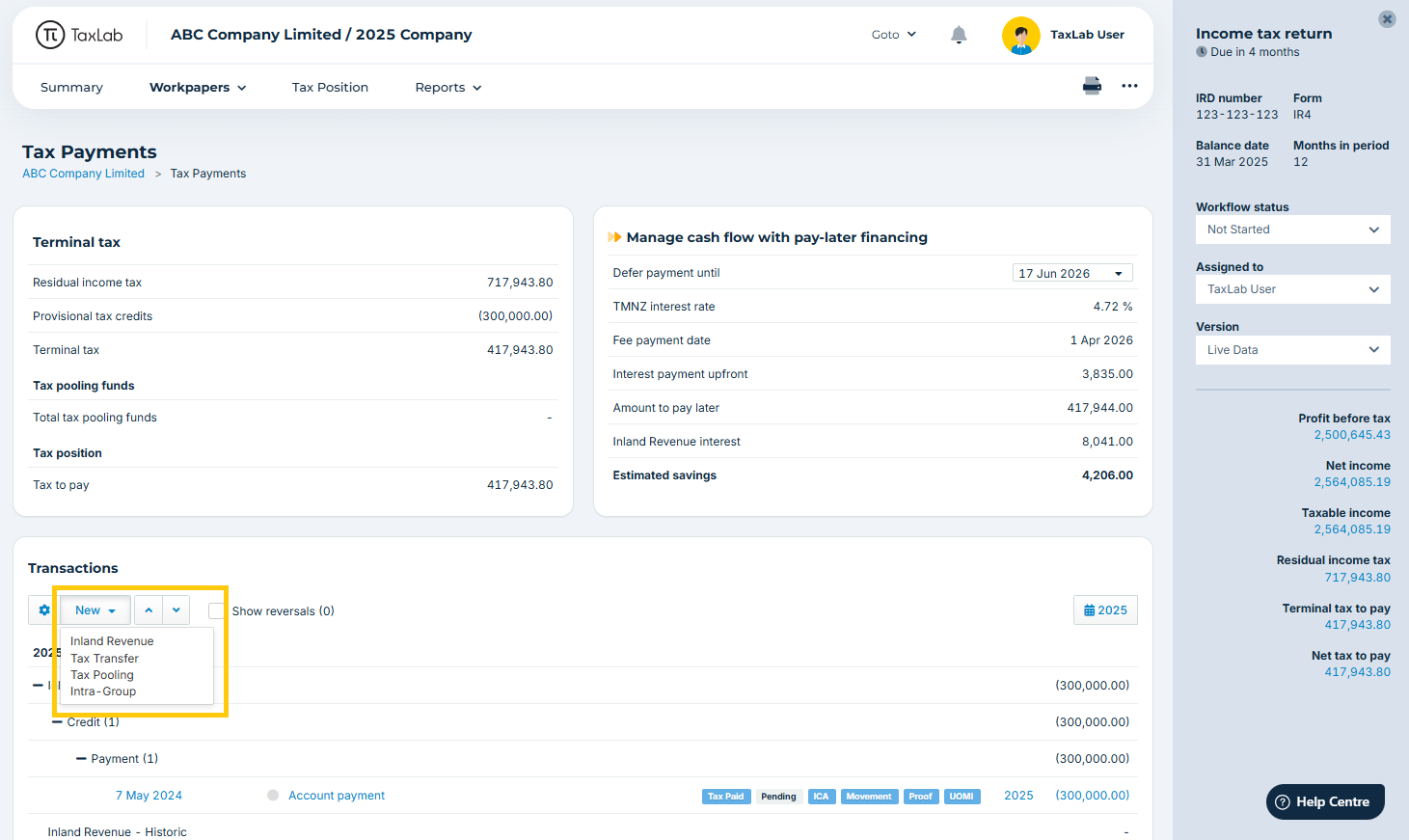Click the TaxLab User avatar
The height and width of the screenshot is (840, 1409).
click(1021, 36)
